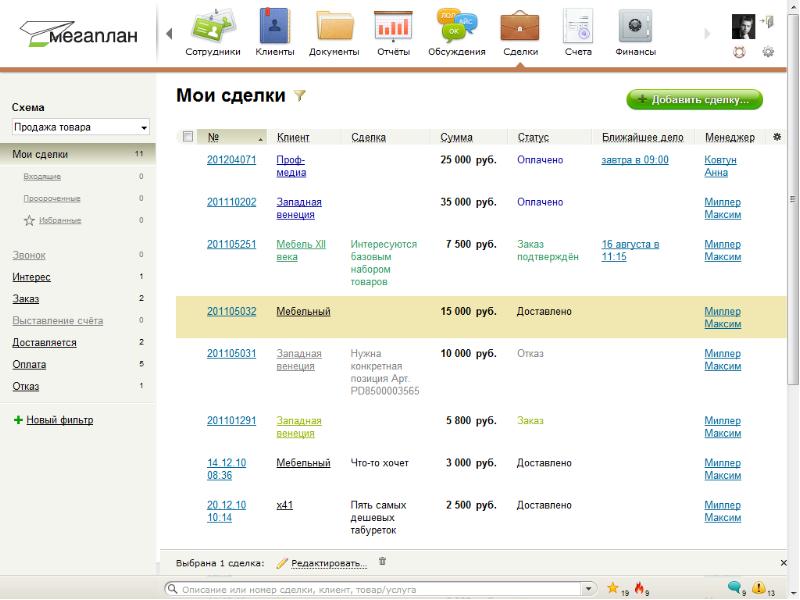Screen dimensions: 800x600
Task: Click the trash icon to delete selected deal
Action: [x=382, y=562]
